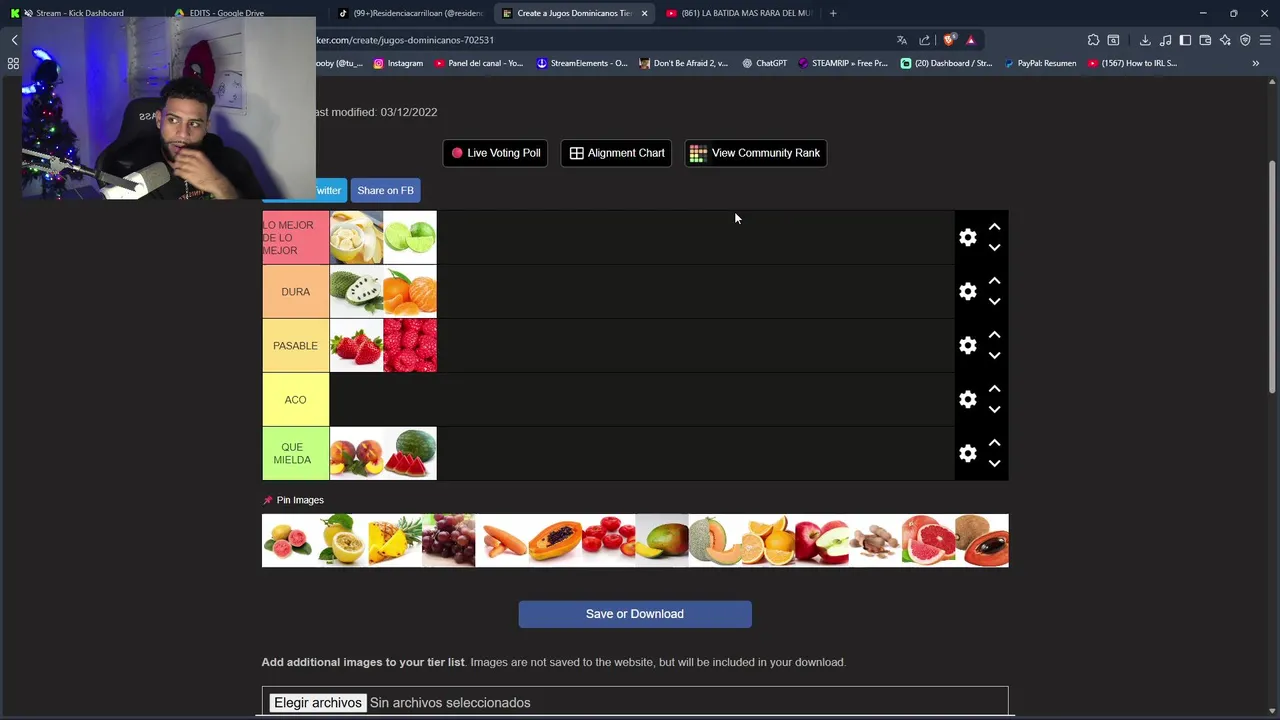1280x720 pixels.
Task: Open settings gear for PASABLE row
Action: click(x=967, y=346)
